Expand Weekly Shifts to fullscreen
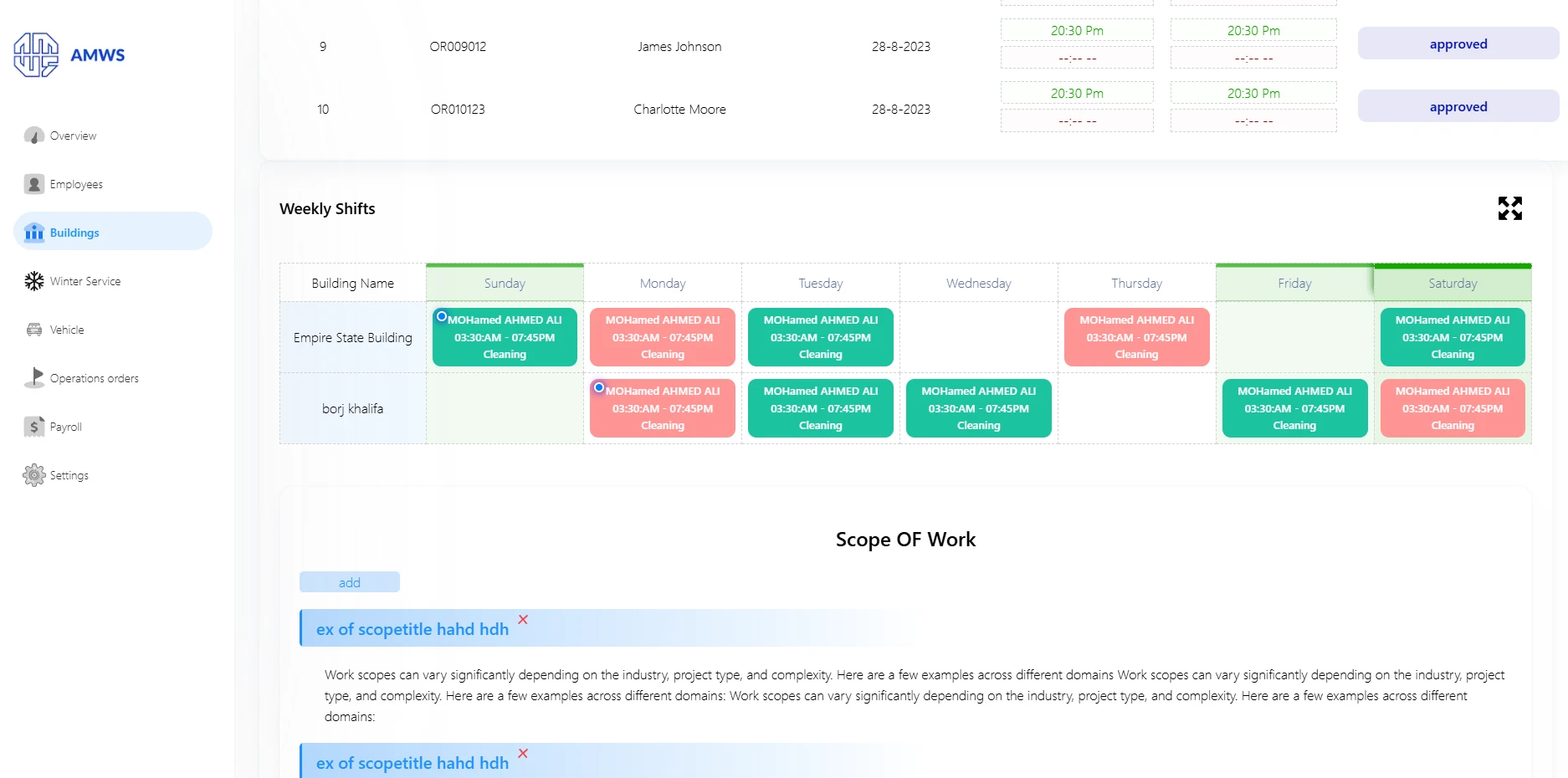This screenshot has width=1568, height=778. pos(1509,208)
